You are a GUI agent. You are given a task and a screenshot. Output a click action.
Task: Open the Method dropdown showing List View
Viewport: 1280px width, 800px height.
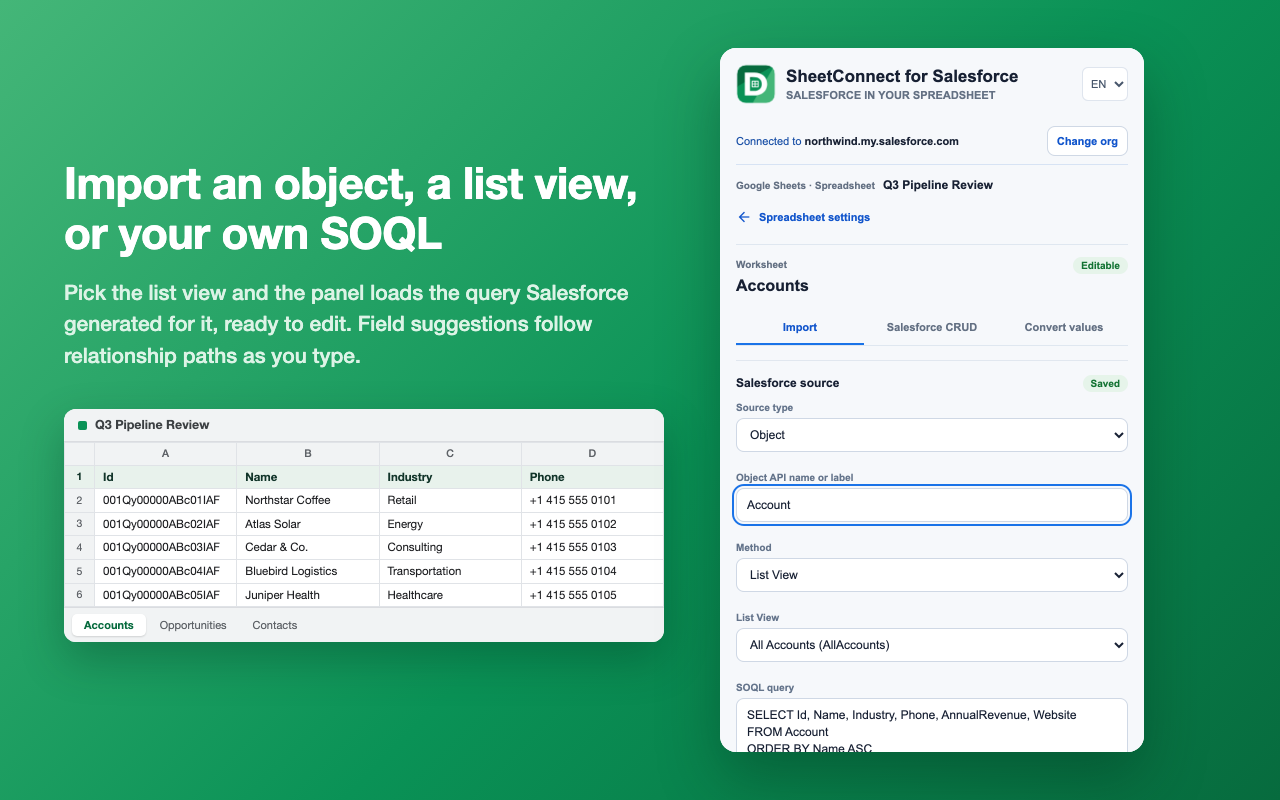point(932,575)
